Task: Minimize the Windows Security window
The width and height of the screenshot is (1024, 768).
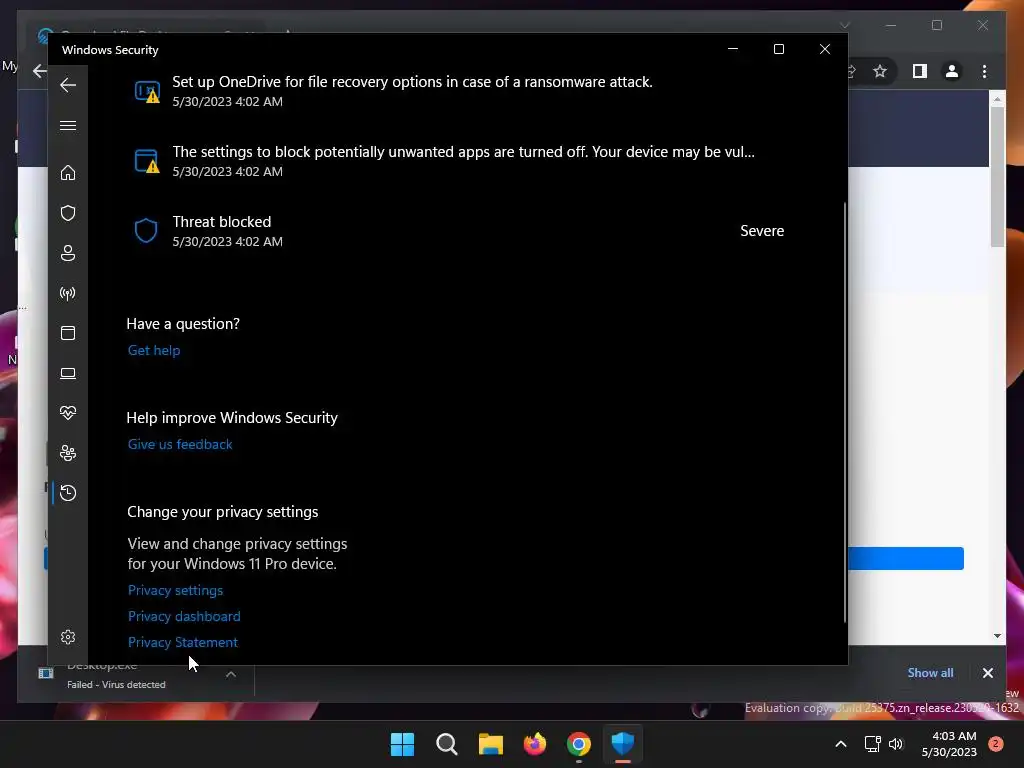Action: tap(733, 49)
